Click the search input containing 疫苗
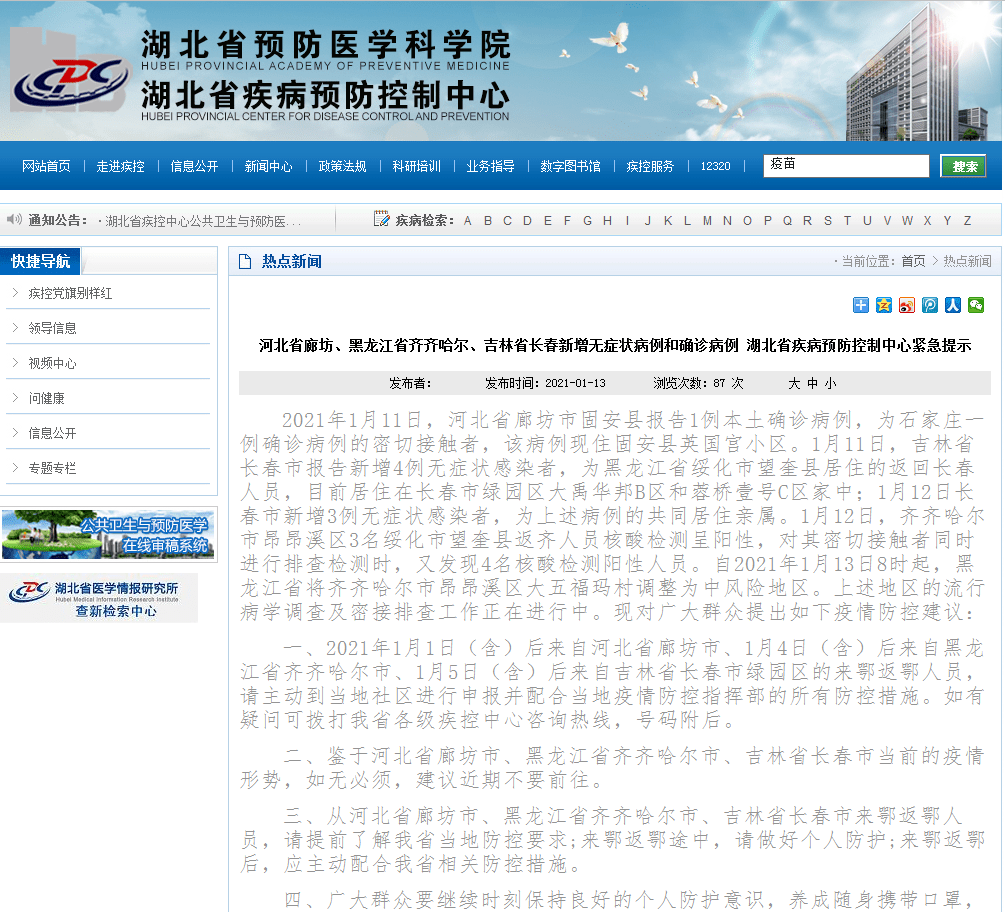 click(x=845, y=165)
